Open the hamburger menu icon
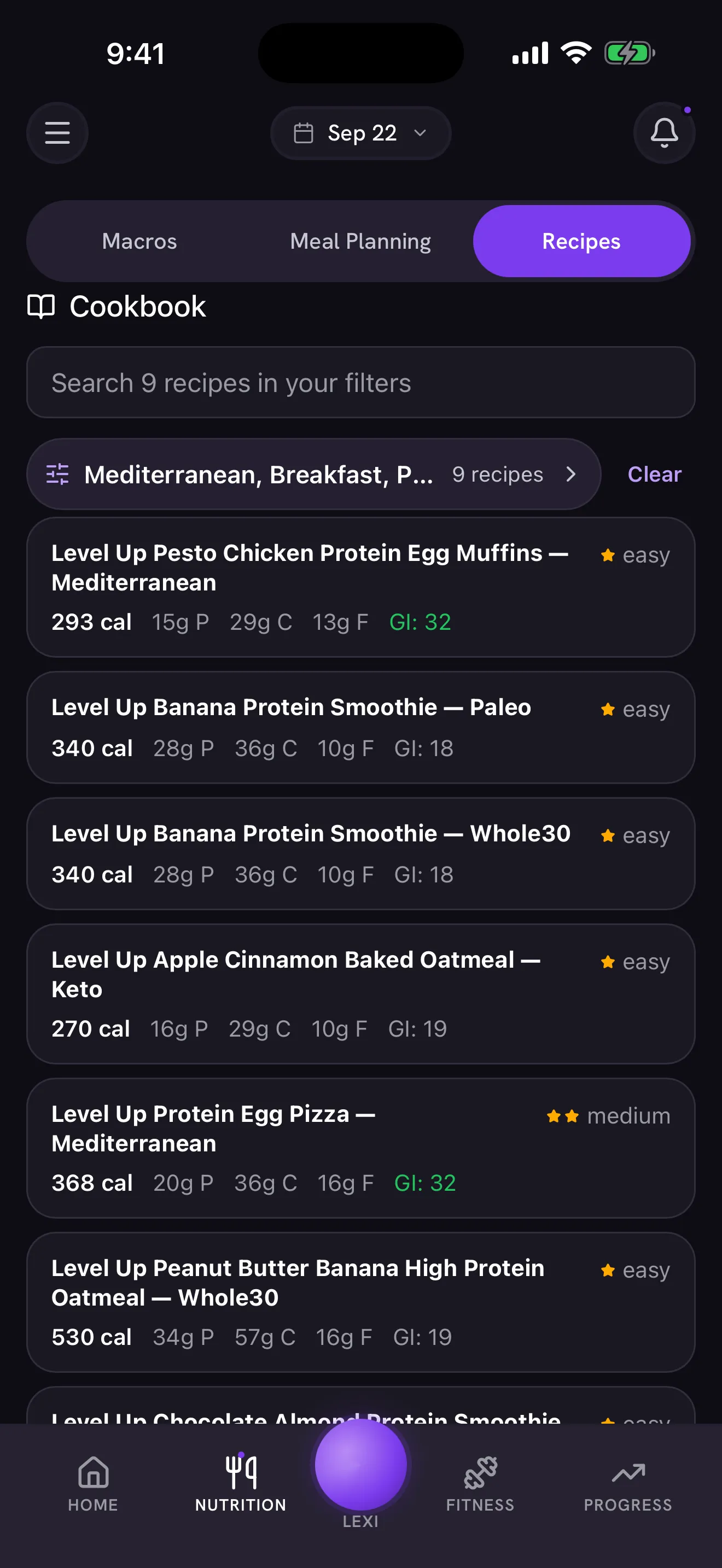 (x=57, y=133)
